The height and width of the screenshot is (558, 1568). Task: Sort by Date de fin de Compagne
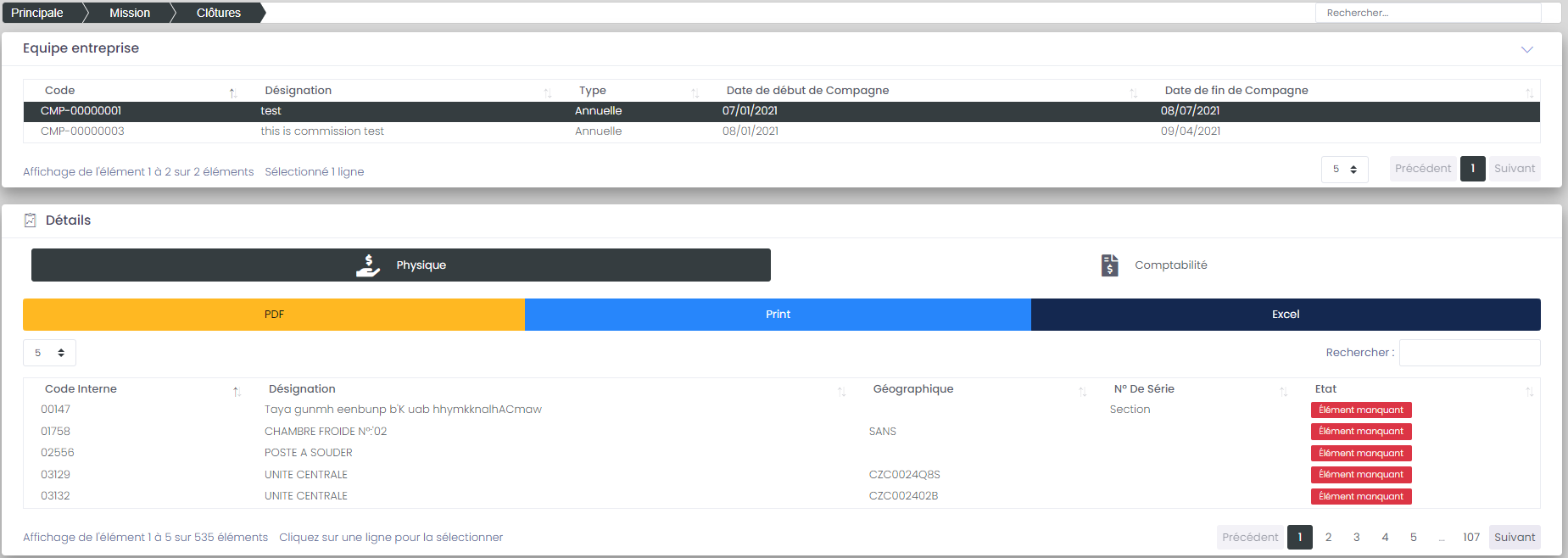point(1529,92)
